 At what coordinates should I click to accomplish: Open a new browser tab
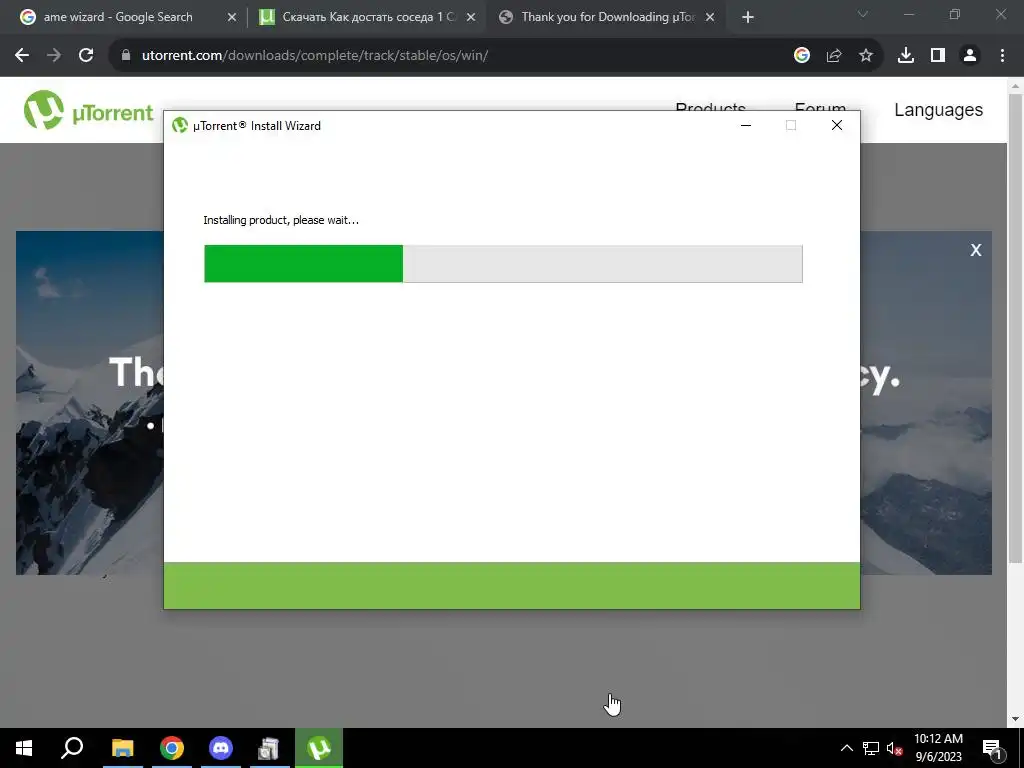(748, 18)
